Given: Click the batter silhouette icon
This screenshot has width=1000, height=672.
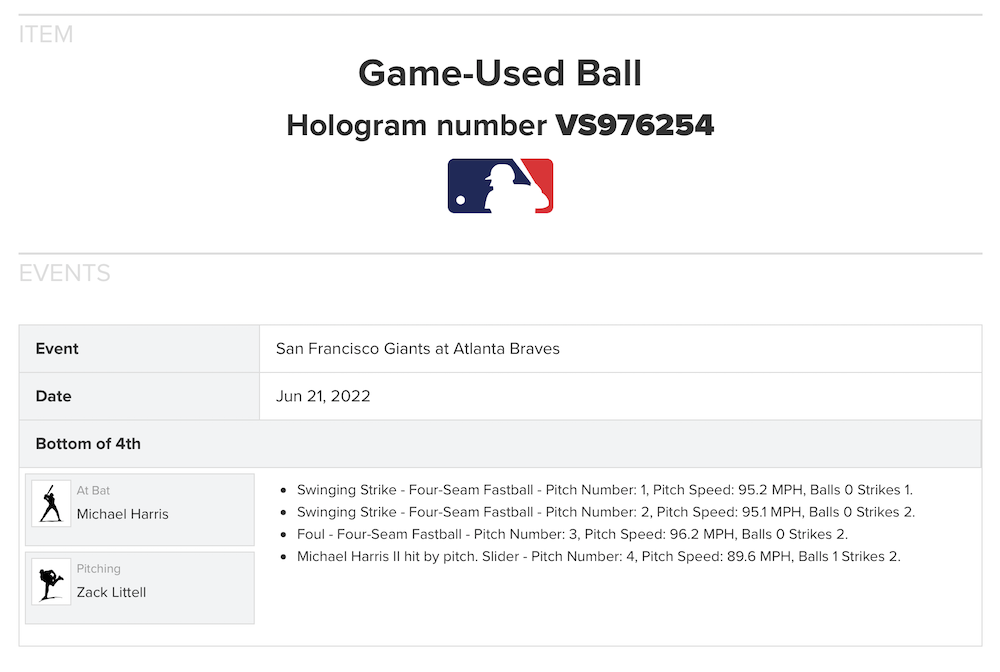Looking at the screenshot, I should 51,503.
